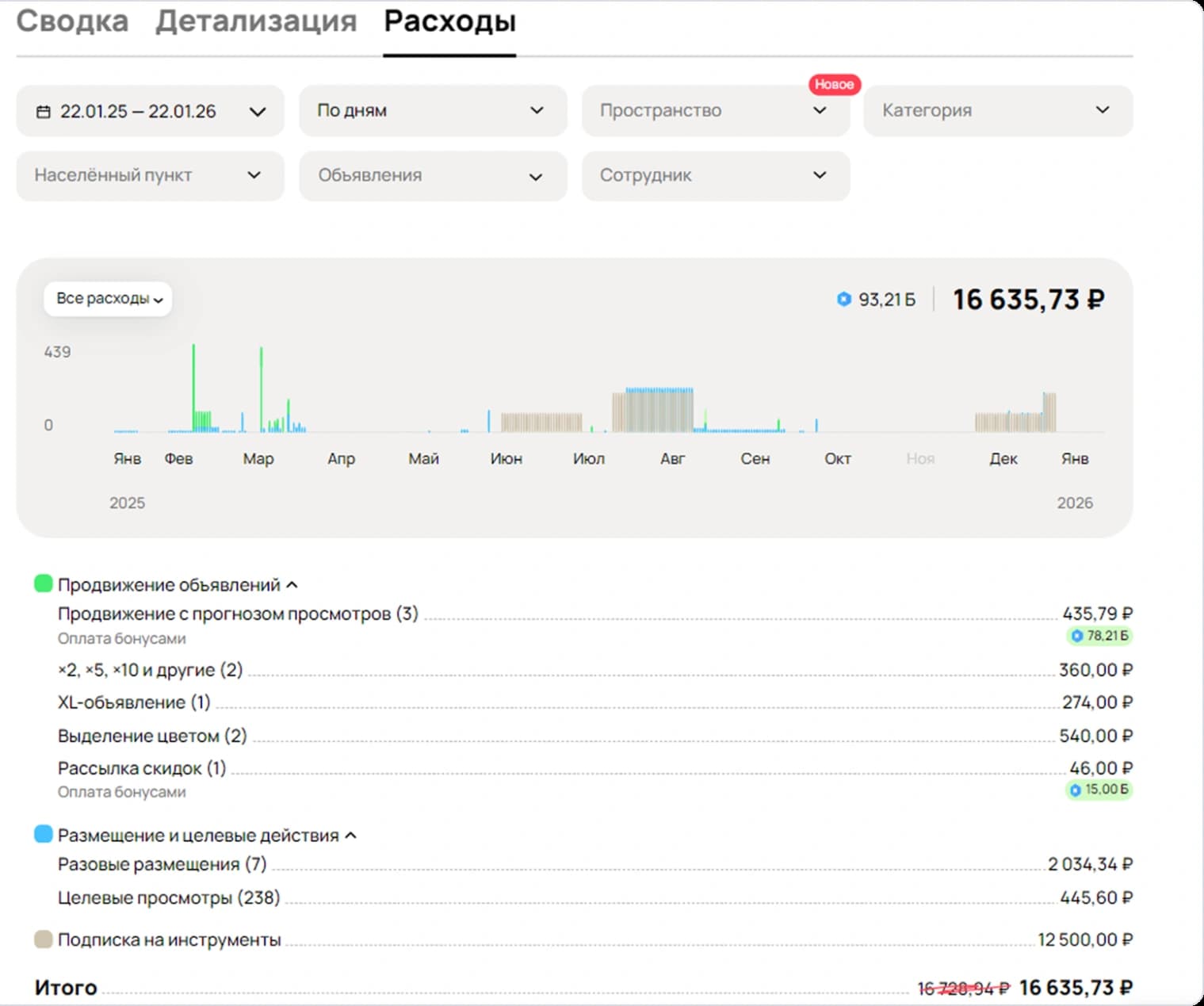Click Подписка на инструменты label
Screen dimensions: 1204x1006
pos(169,940)
